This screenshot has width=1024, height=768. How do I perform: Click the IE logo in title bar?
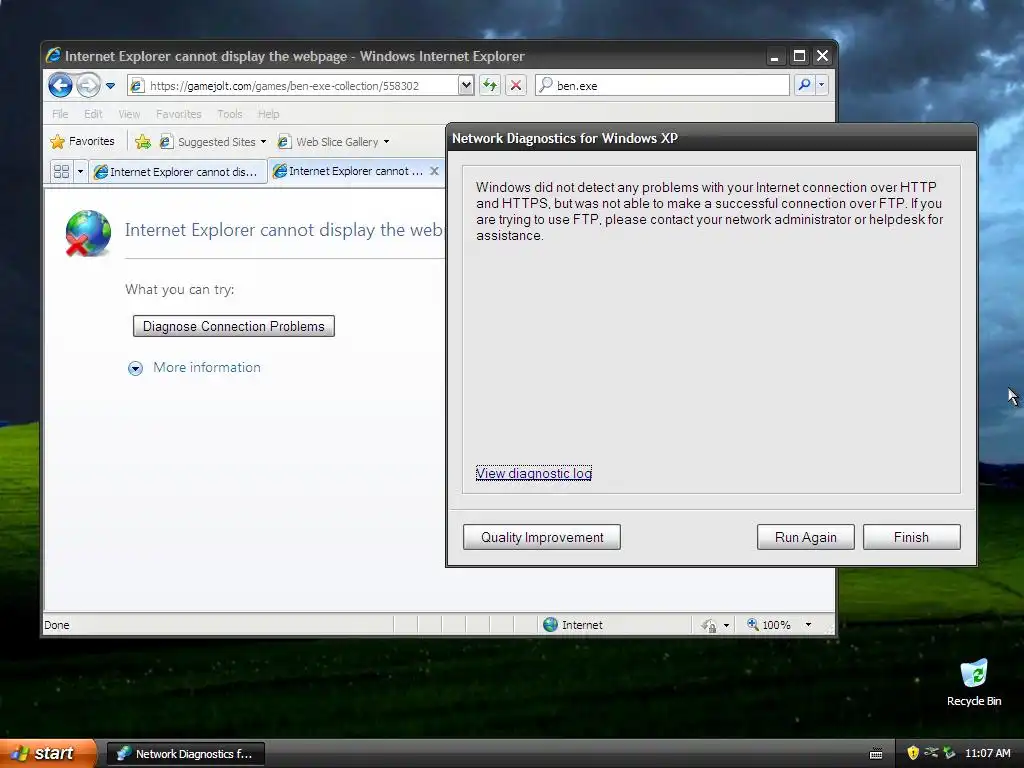[54, 56]
